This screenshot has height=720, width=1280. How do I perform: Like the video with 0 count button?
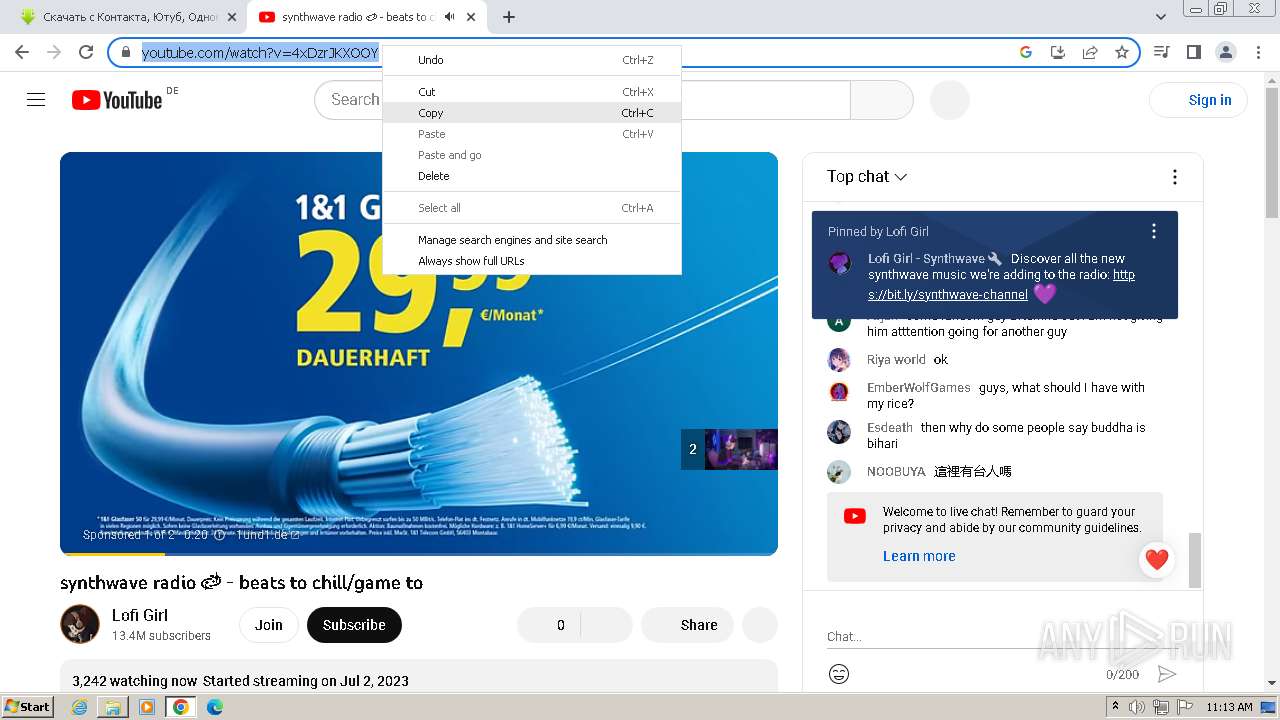coord(548,625)
